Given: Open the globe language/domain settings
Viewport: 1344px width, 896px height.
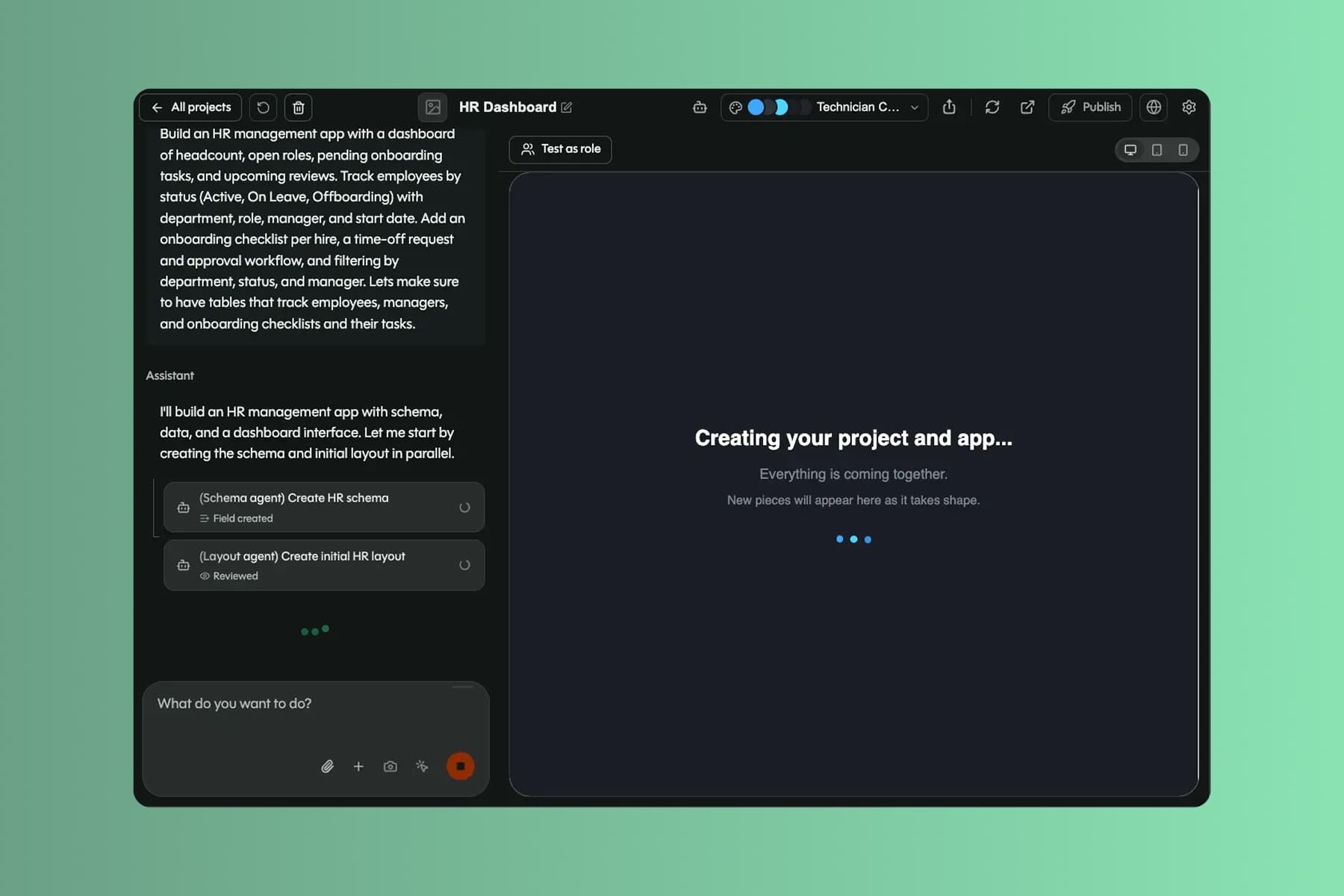Looking at the screenshot, I should pos(1154,108).
